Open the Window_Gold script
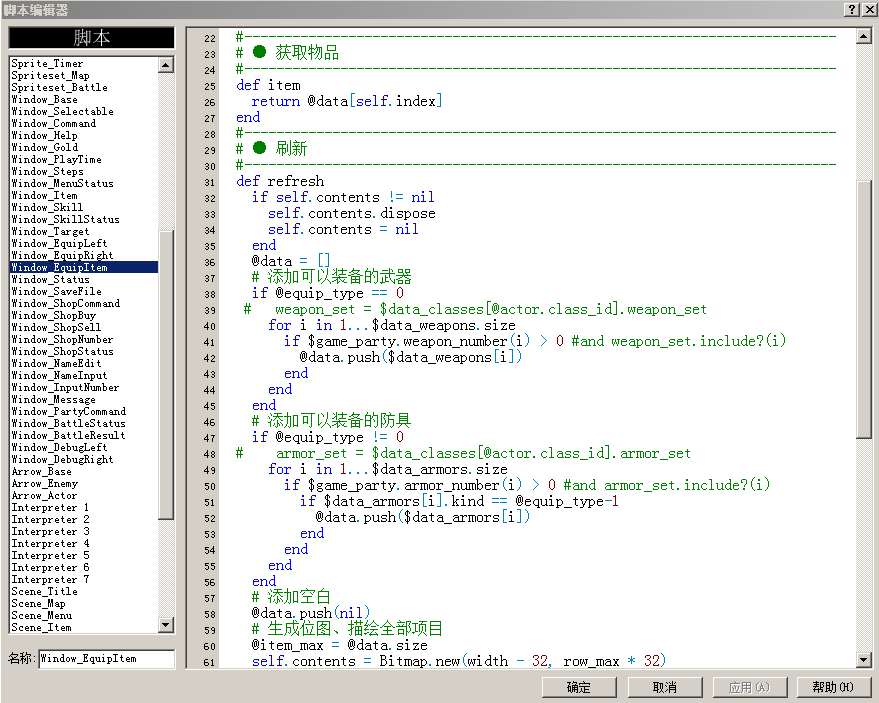Screen dimensions: 879x703 tap(44, 147)
